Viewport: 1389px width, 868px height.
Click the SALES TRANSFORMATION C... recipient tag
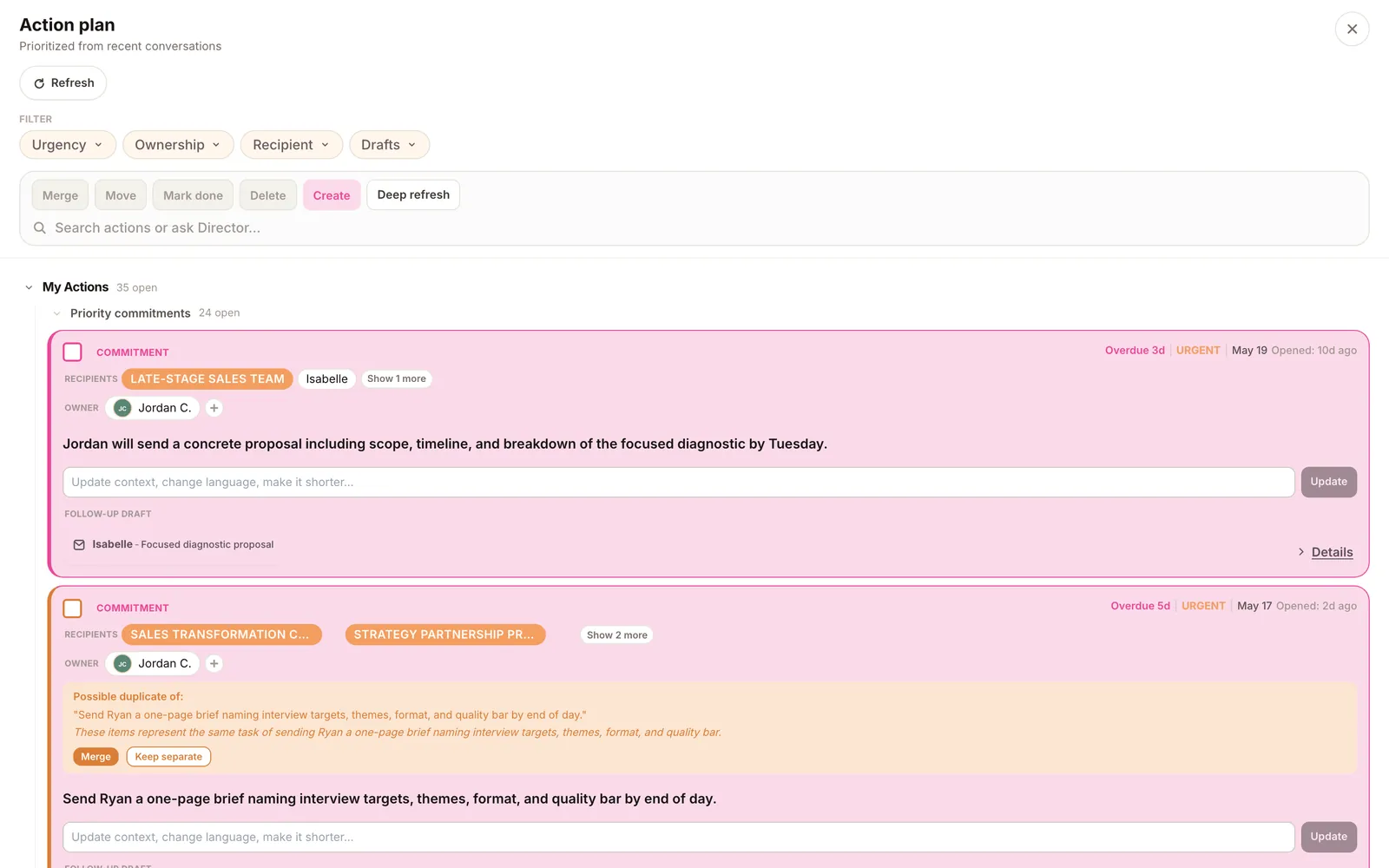221,635
